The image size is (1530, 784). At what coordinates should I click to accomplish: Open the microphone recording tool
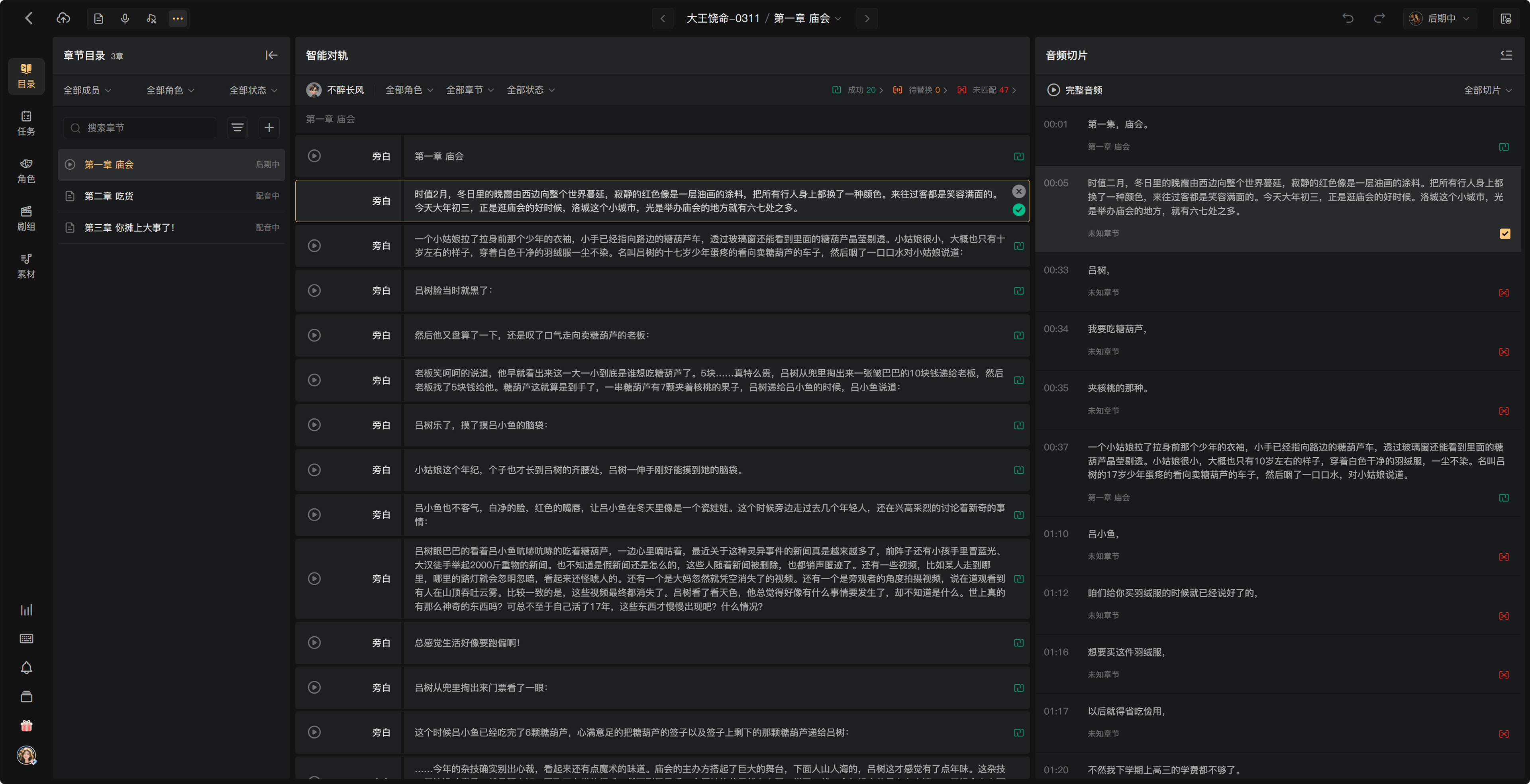pos(125,18)
